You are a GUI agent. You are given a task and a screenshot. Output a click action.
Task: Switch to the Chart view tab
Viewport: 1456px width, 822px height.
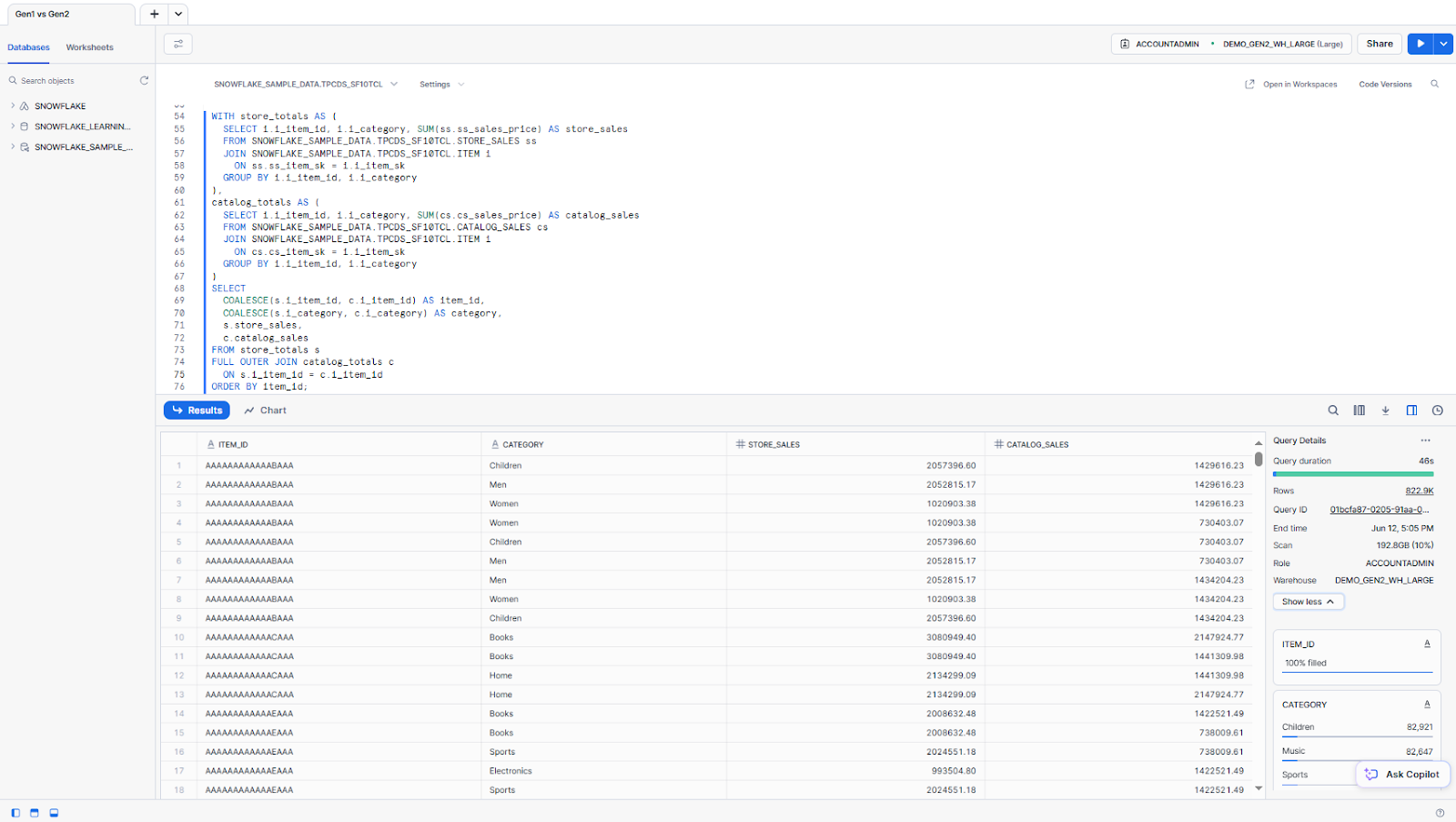(265, 411)
